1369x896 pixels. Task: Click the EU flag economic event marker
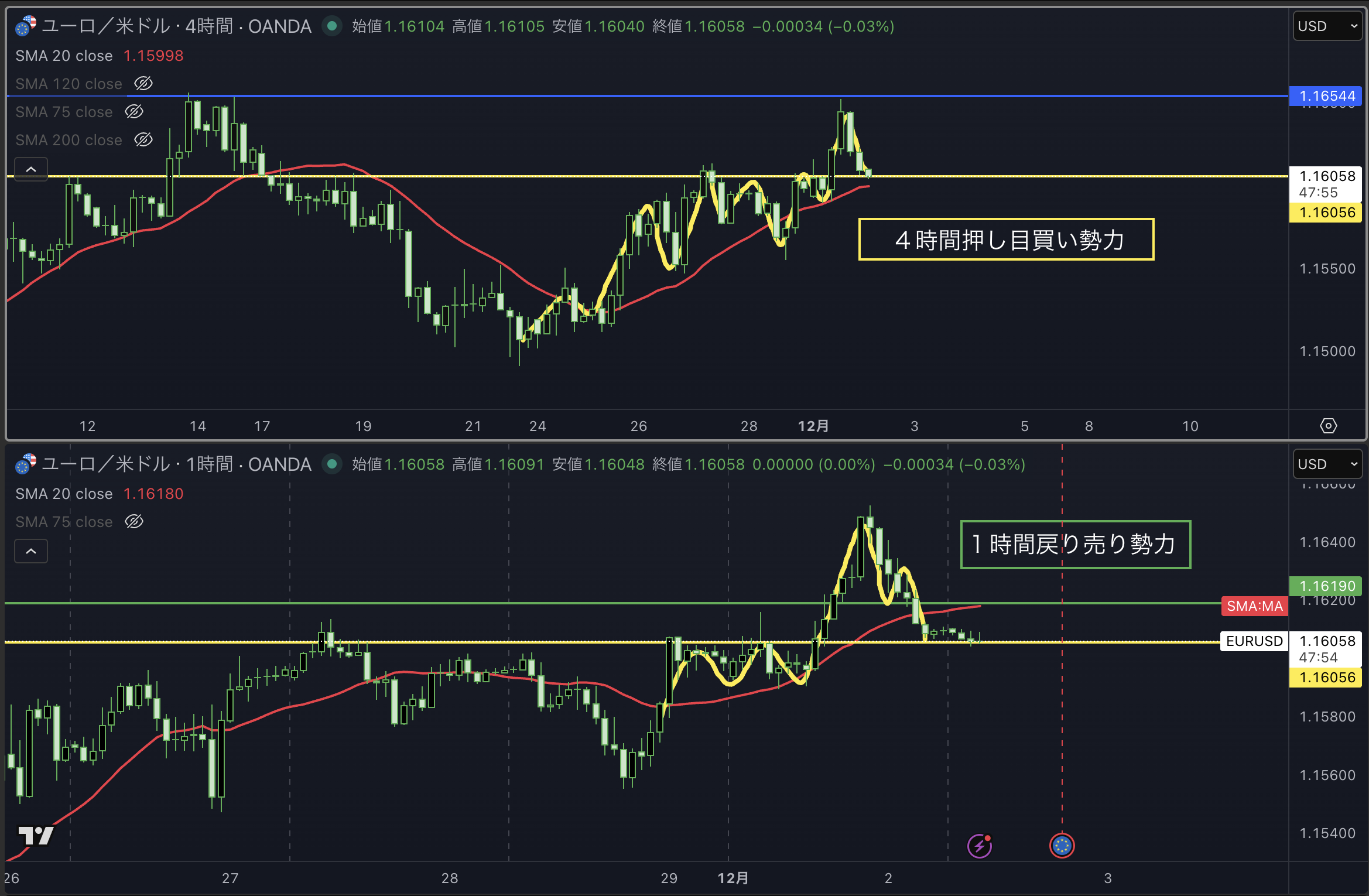(x=1062, y=846)
